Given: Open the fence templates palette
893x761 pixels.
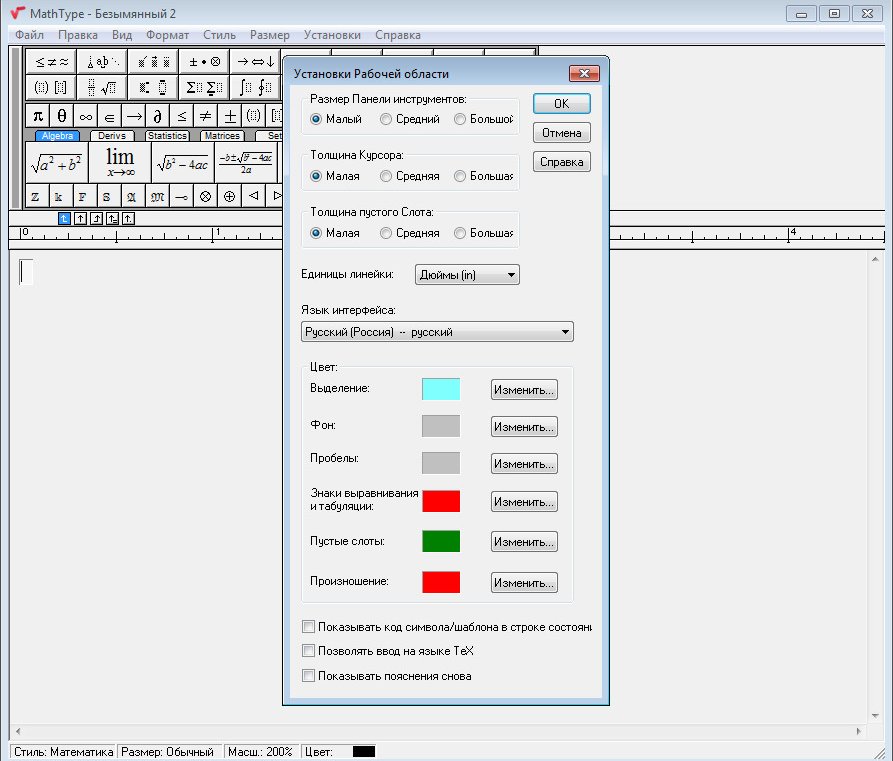Looking at the screenshot, I should point(51,87).
